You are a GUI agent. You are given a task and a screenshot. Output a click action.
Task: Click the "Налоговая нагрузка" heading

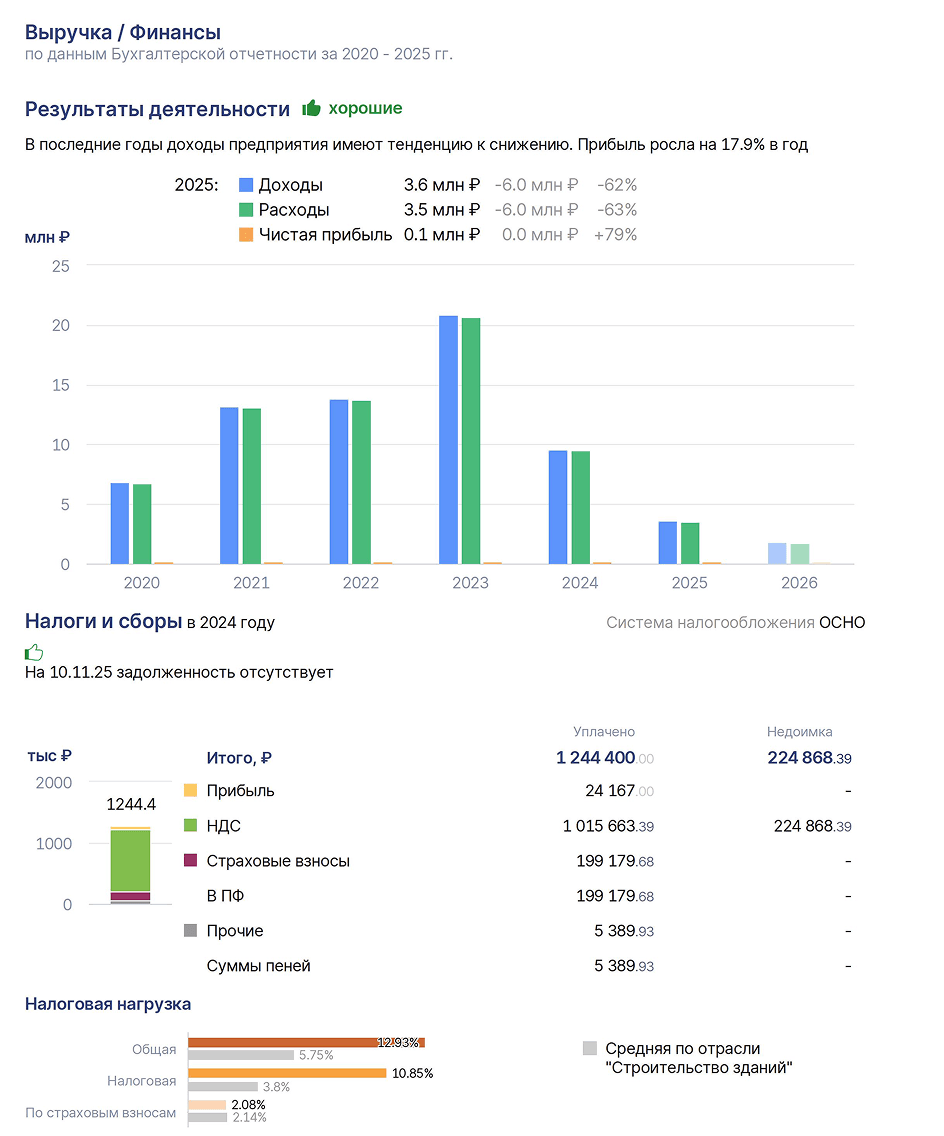tap(108, 1004)
